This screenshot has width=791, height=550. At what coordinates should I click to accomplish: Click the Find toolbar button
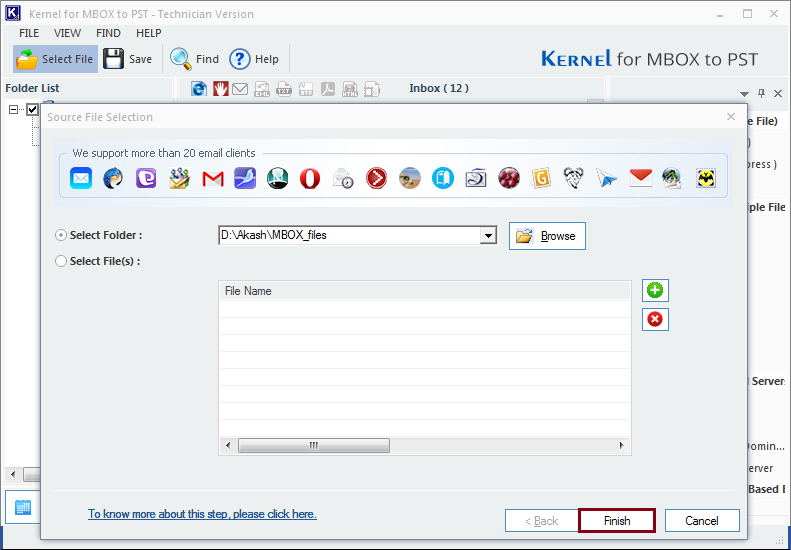pos(194,59)
